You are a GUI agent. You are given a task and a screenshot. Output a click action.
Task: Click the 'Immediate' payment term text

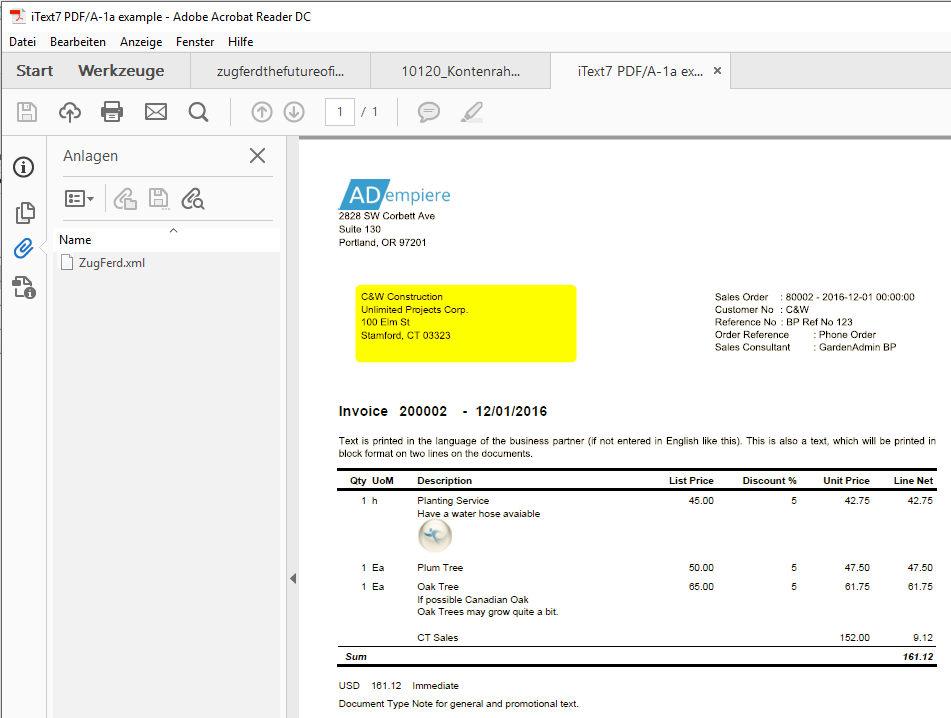435,686
